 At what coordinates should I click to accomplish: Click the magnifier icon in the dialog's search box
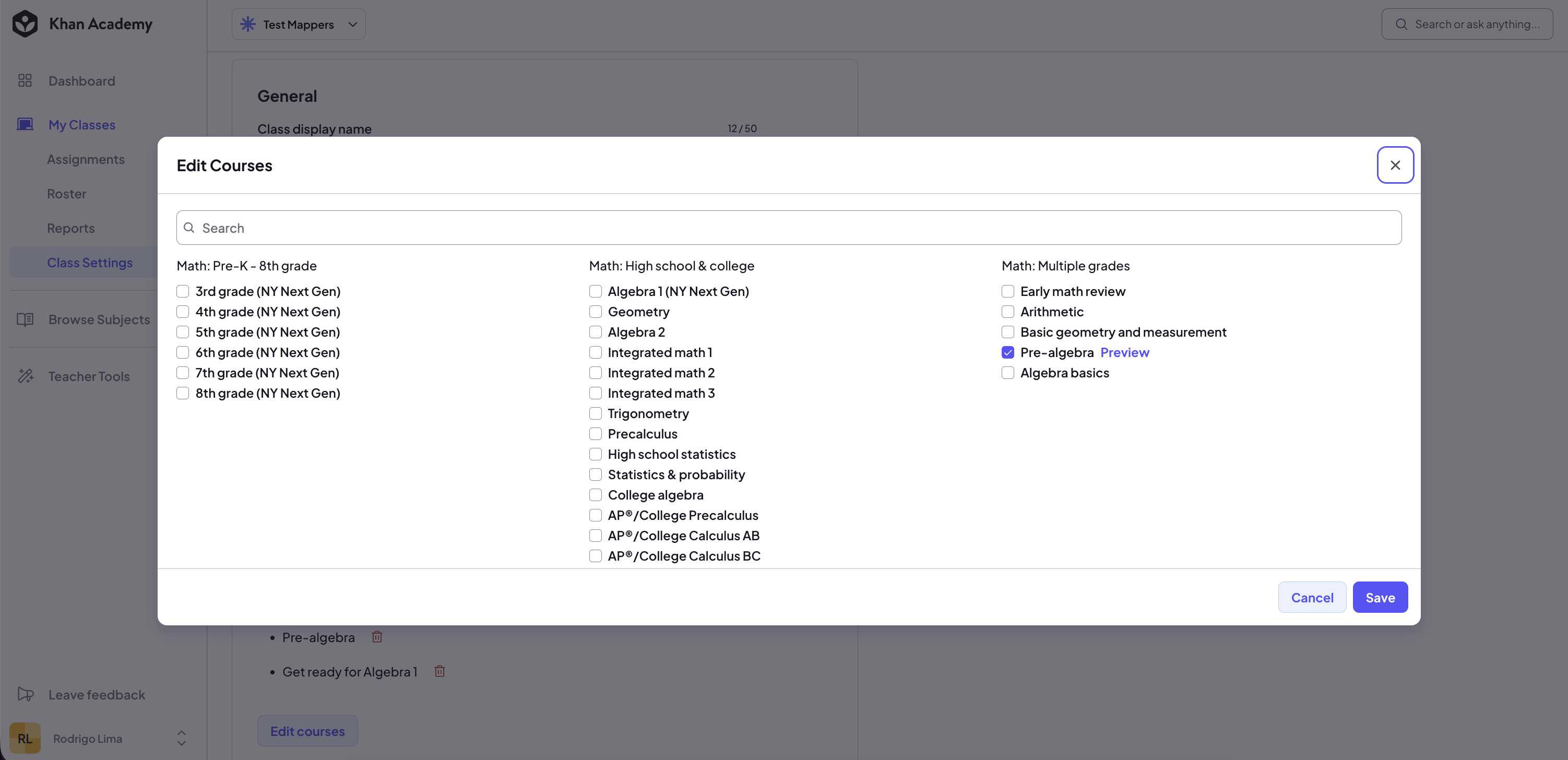pyautogui.click(x=189, y=227)
